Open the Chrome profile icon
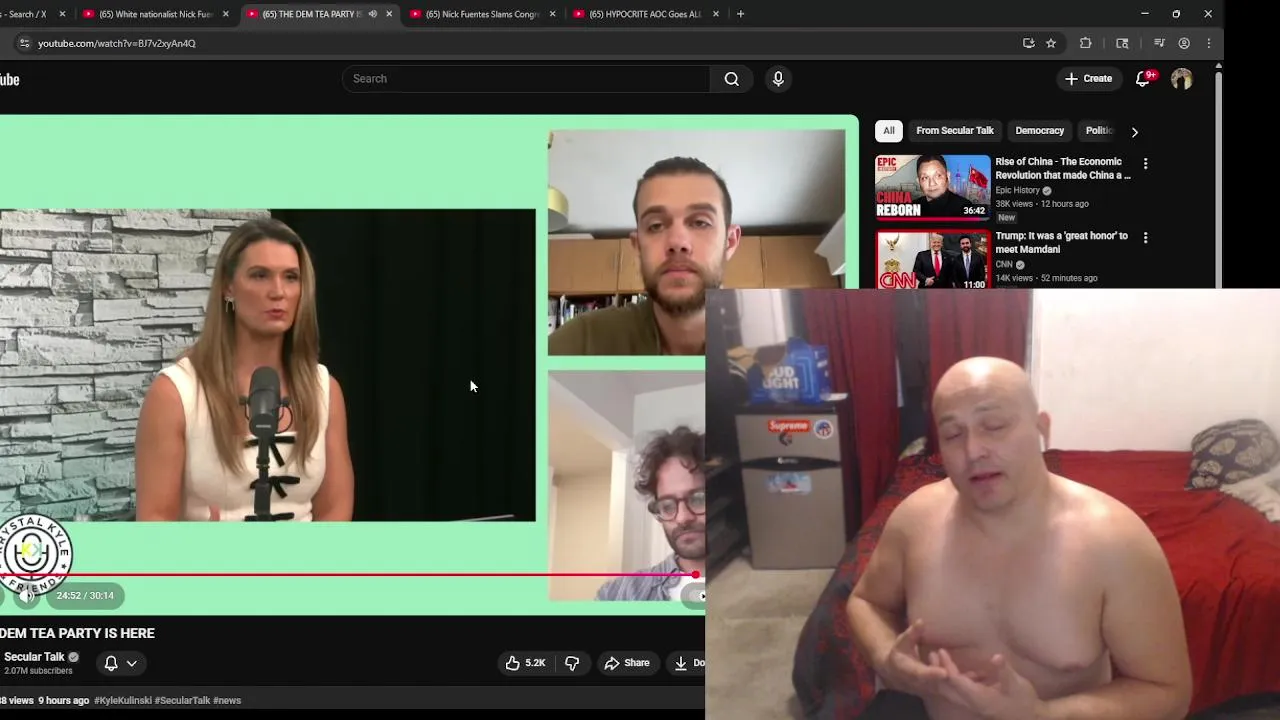This screenshot has width=1280, height=720. [x=1184, y=43]
